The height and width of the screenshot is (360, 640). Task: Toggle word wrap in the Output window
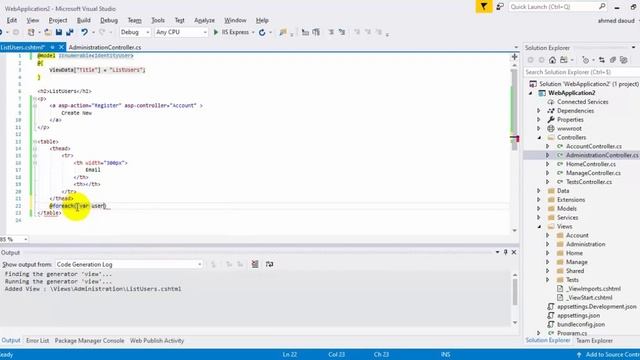point(269,264)
